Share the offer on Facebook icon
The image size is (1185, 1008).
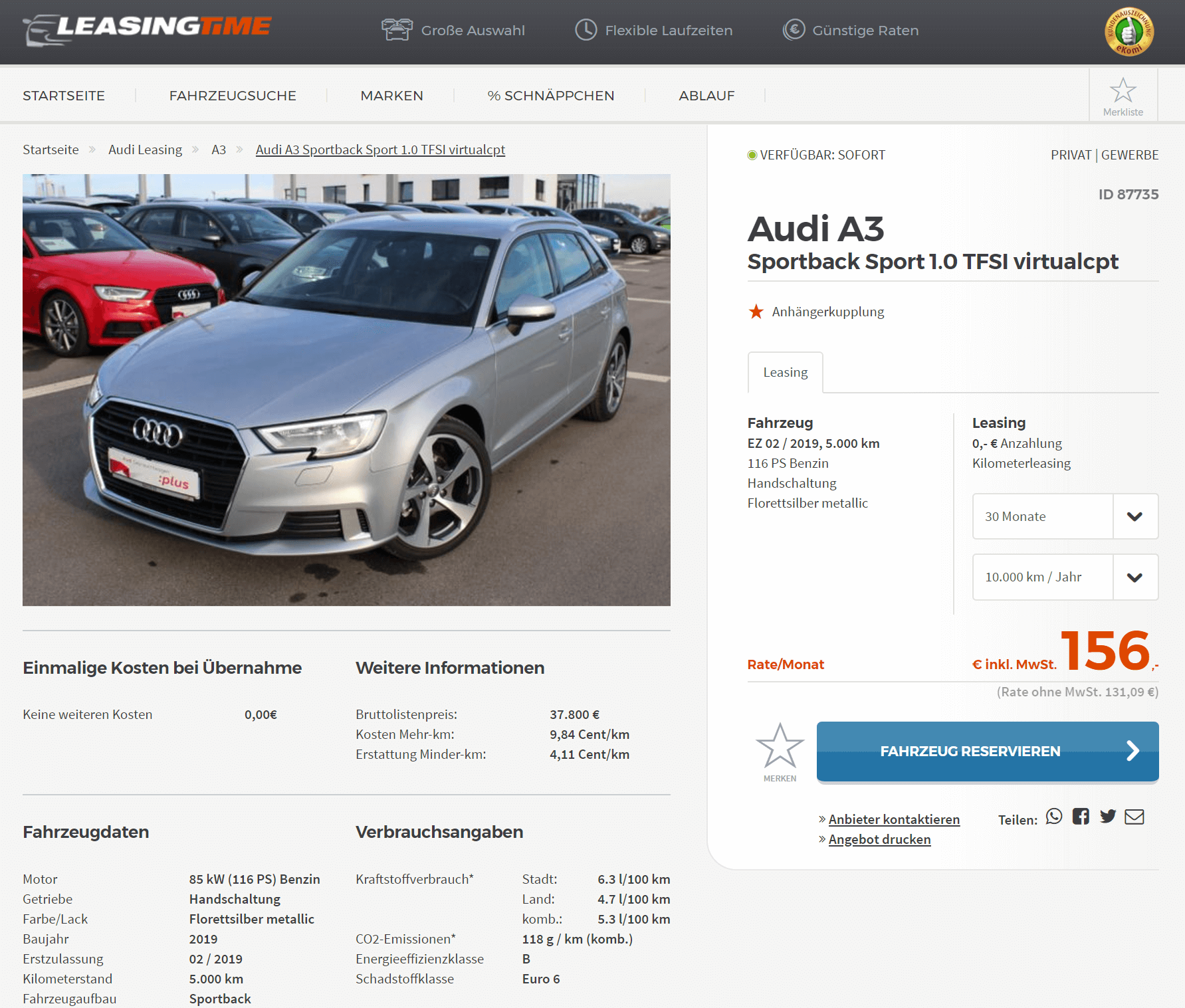(1081, 816)
